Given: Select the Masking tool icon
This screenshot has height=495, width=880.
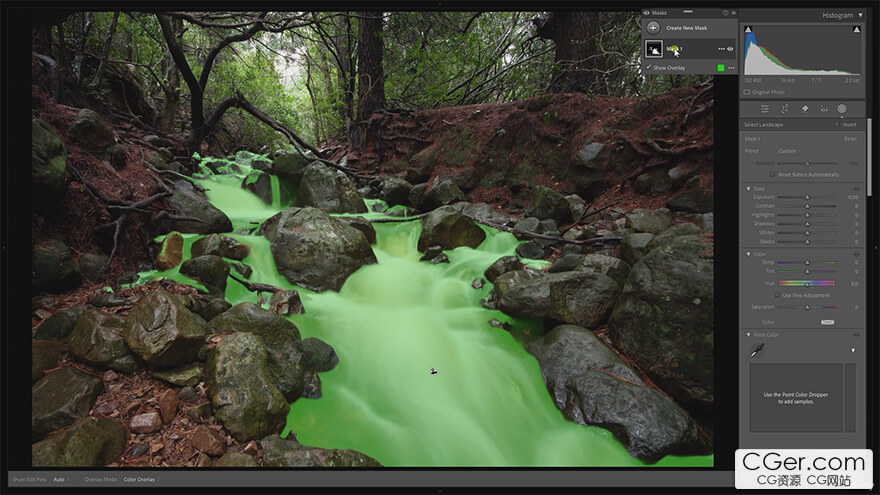Looking at the screenshot, I should click(842, 109).
